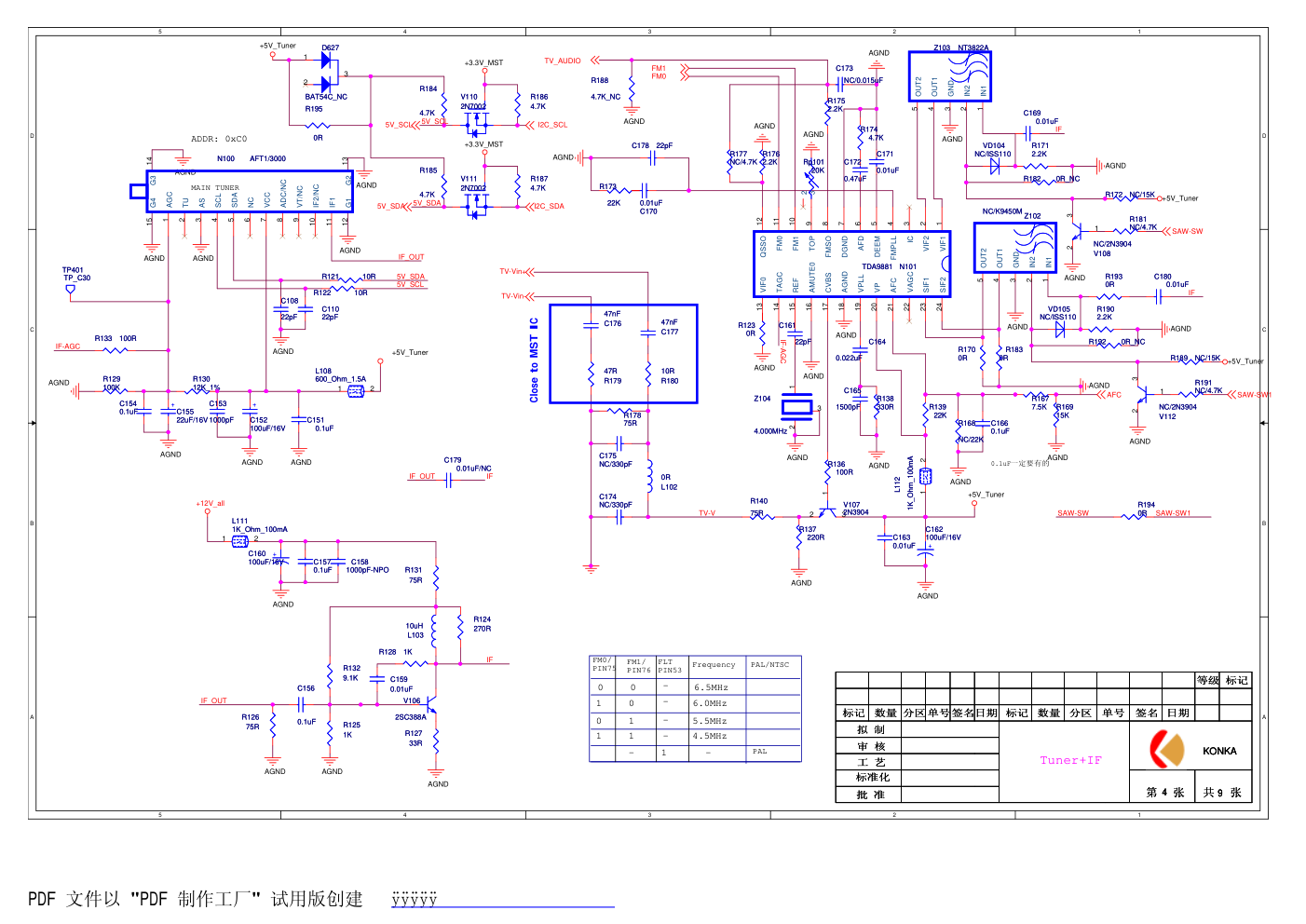The image size is (1306, 924).
Task: Select the D627 diode label
Action: tap(331, 48)
